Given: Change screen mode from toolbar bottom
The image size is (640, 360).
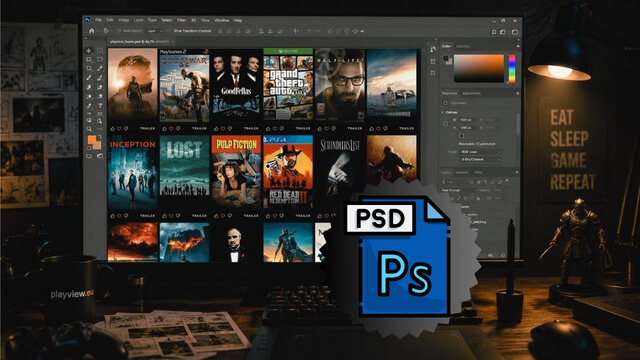Looking at the screenshot, I should pyautogui.click(x=100, y=156).
